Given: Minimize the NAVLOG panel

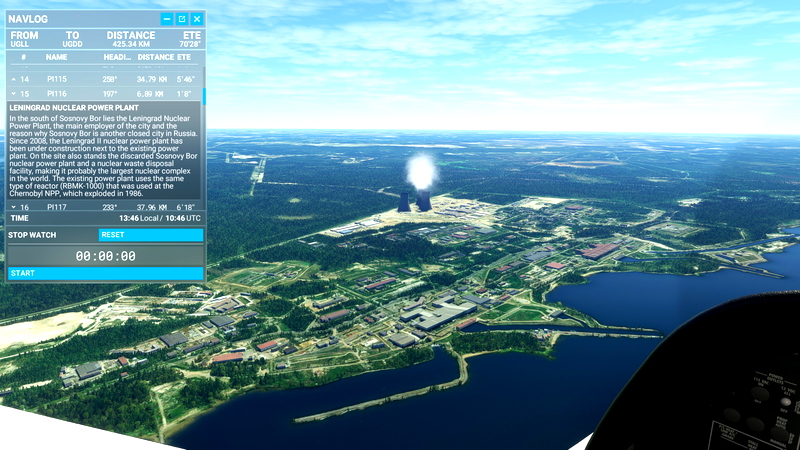Looking at the screenshot, I should pyautogui.click(x=167, y=19).
